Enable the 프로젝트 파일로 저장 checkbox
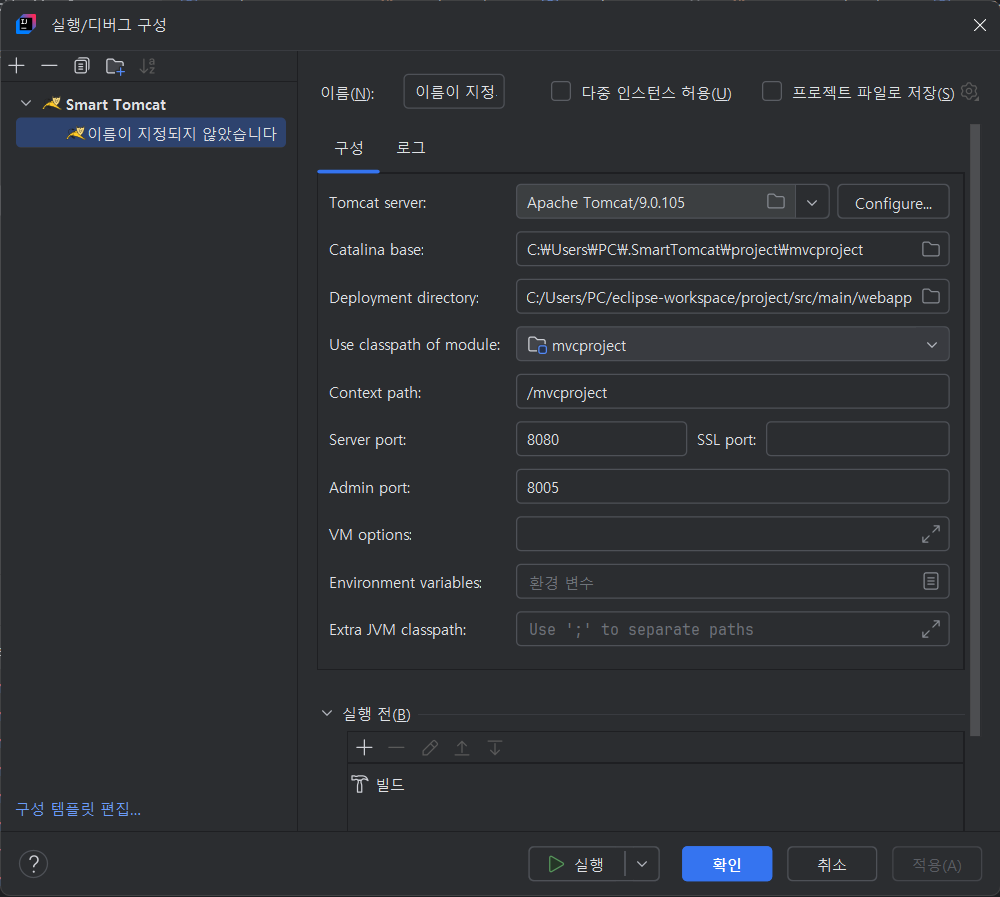Viewport: 1000px width, 897px height. pyautogui.click(x=772, y=91)
